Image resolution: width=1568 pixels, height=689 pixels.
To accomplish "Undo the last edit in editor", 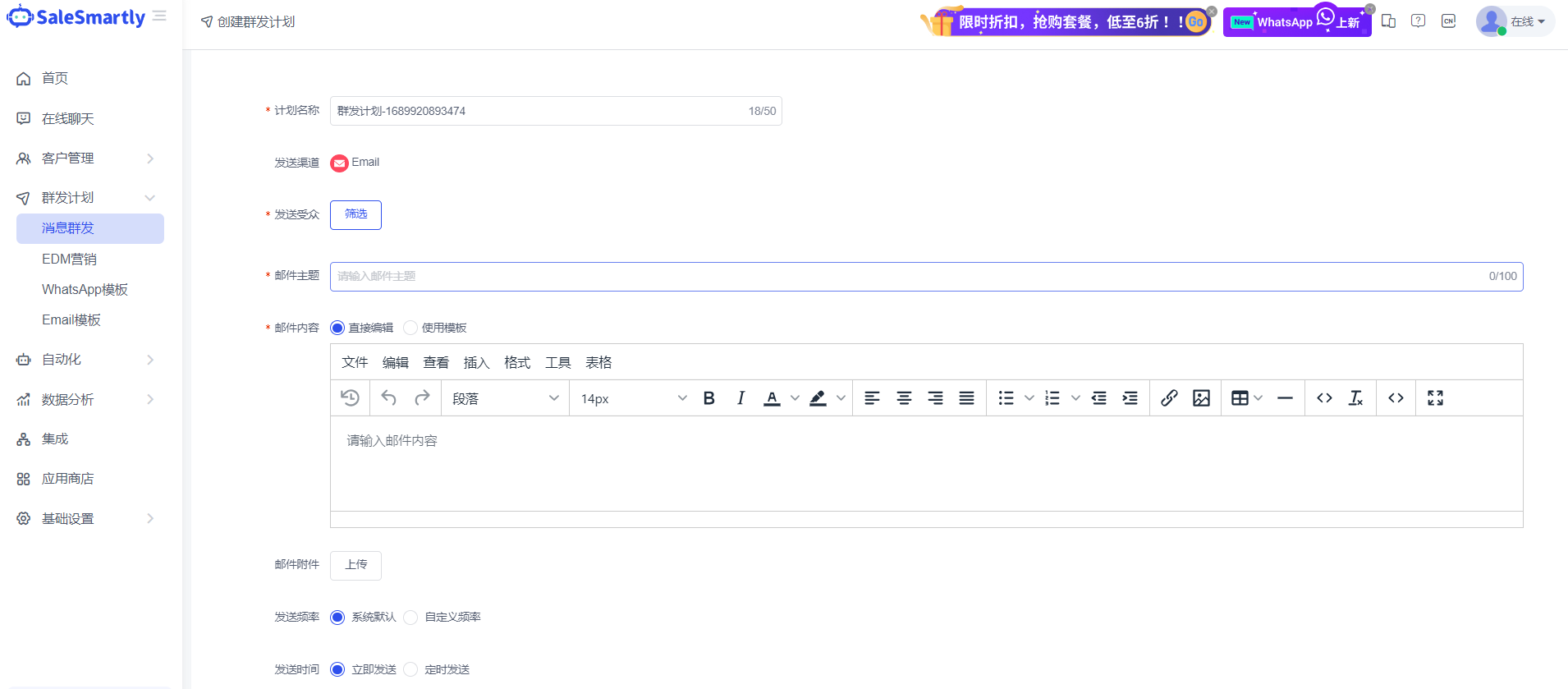I will pos(389,398).
